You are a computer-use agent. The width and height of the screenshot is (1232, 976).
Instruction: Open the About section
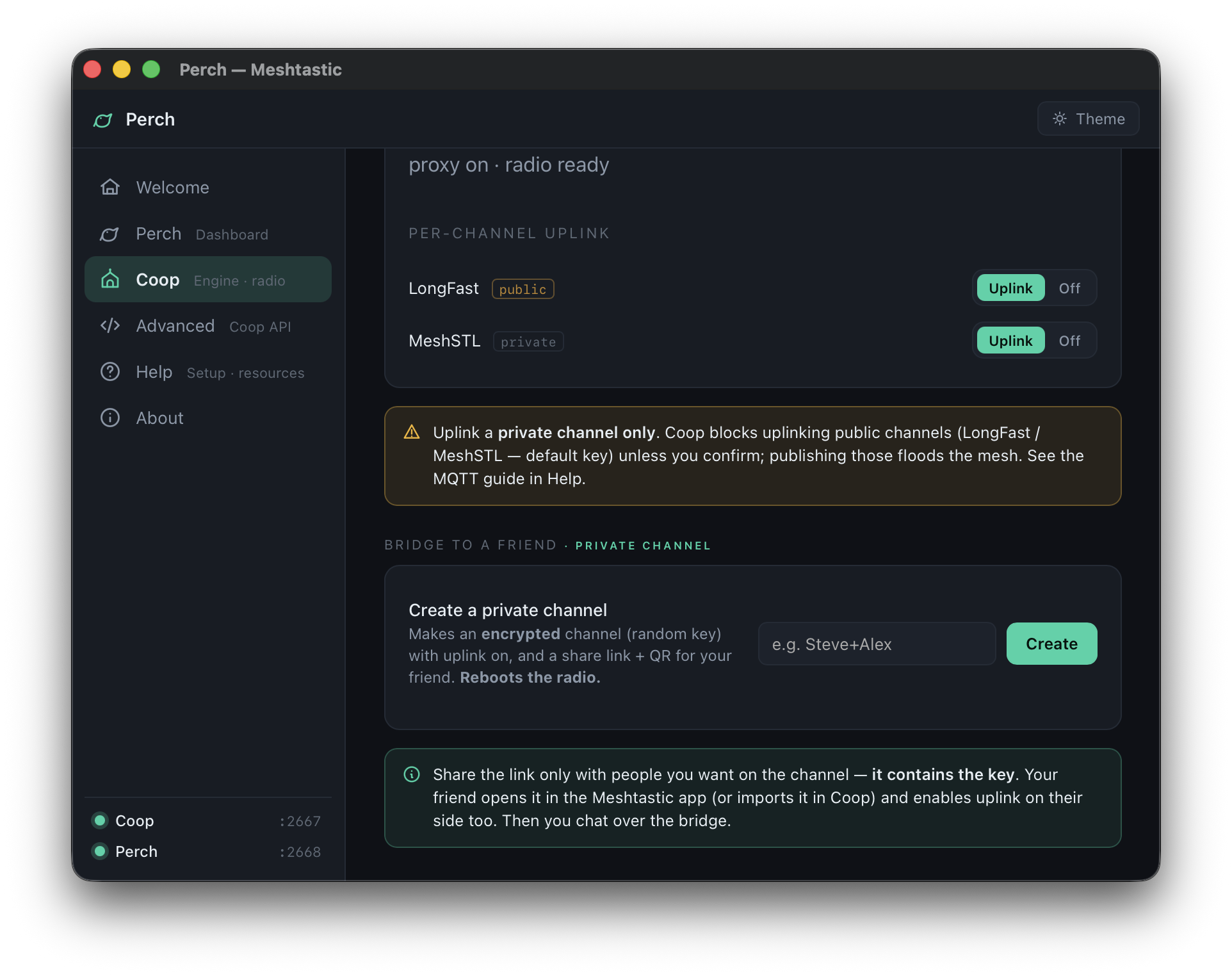pyautogui.click(x=207, y=418)
